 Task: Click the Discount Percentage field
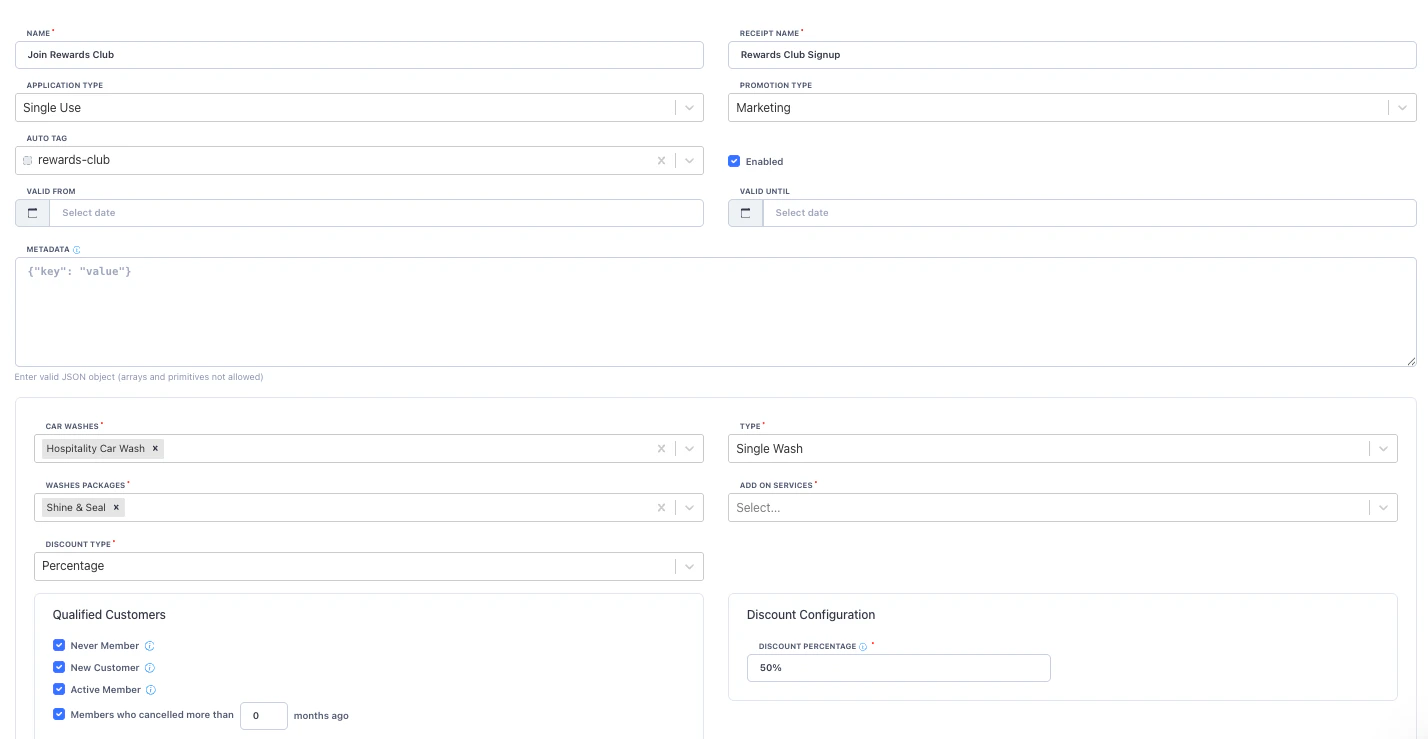coord(898,668)
